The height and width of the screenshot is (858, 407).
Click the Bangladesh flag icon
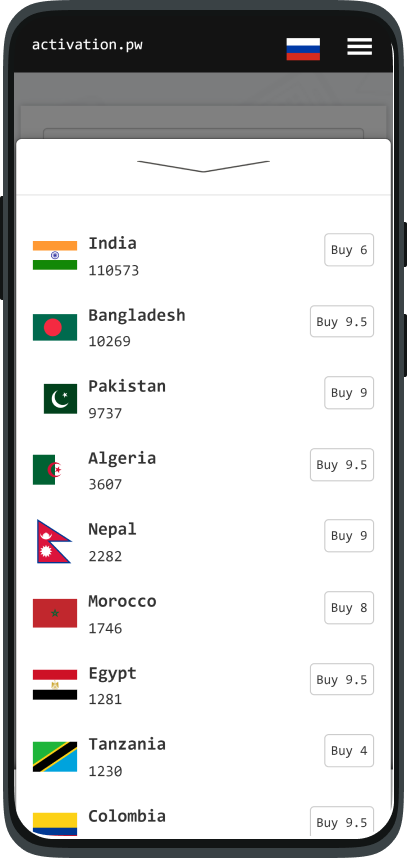tap(55, 327)
